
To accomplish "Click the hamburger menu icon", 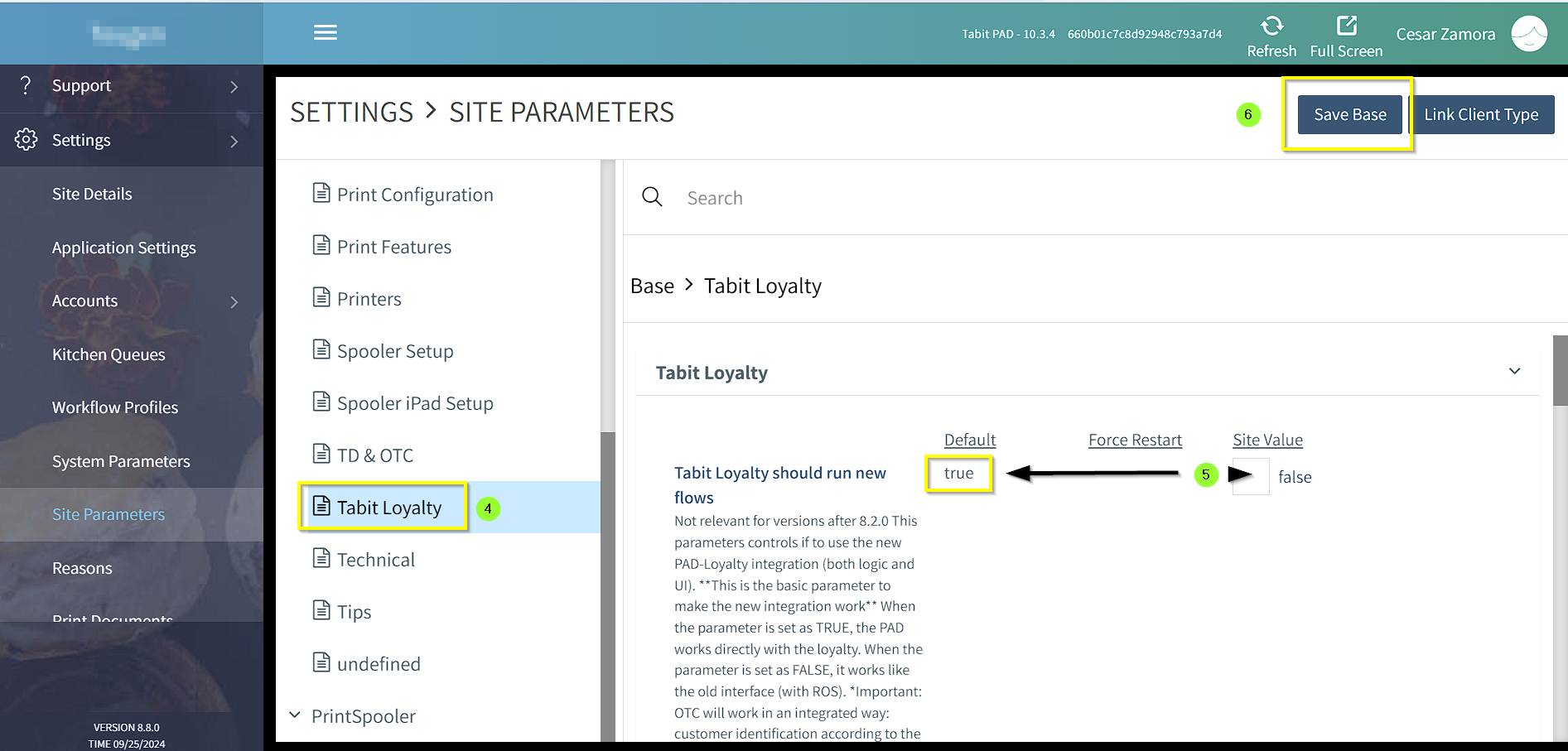I will coord(325,32).
